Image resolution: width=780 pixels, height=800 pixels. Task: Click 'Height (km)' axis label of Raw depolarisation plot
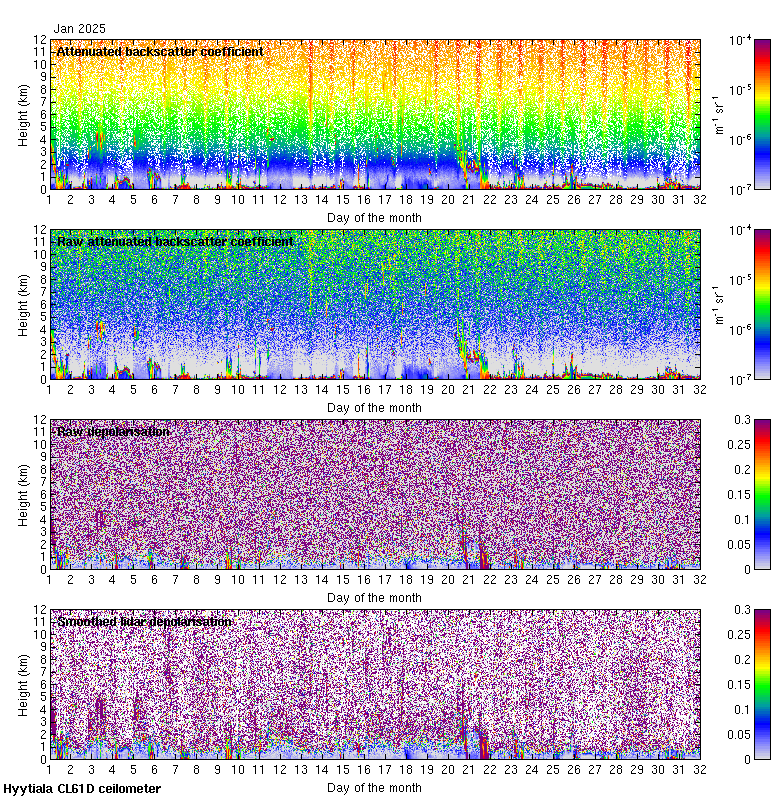[23, 495]
